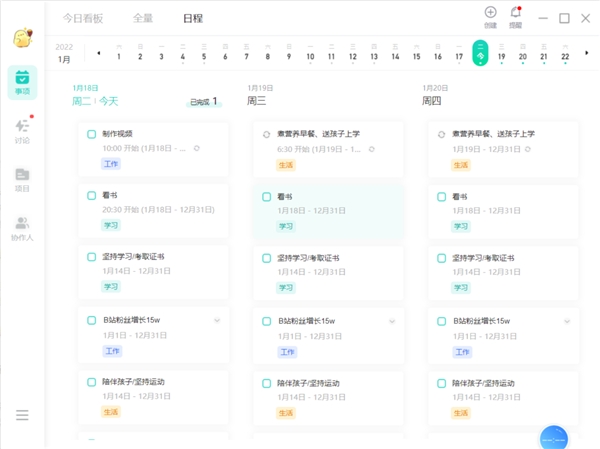The width and height of the screenshot is (600, 449).
Task: Click 工作 tag on 周四 B站粉丝增长15w card
Action: [462, 352]
